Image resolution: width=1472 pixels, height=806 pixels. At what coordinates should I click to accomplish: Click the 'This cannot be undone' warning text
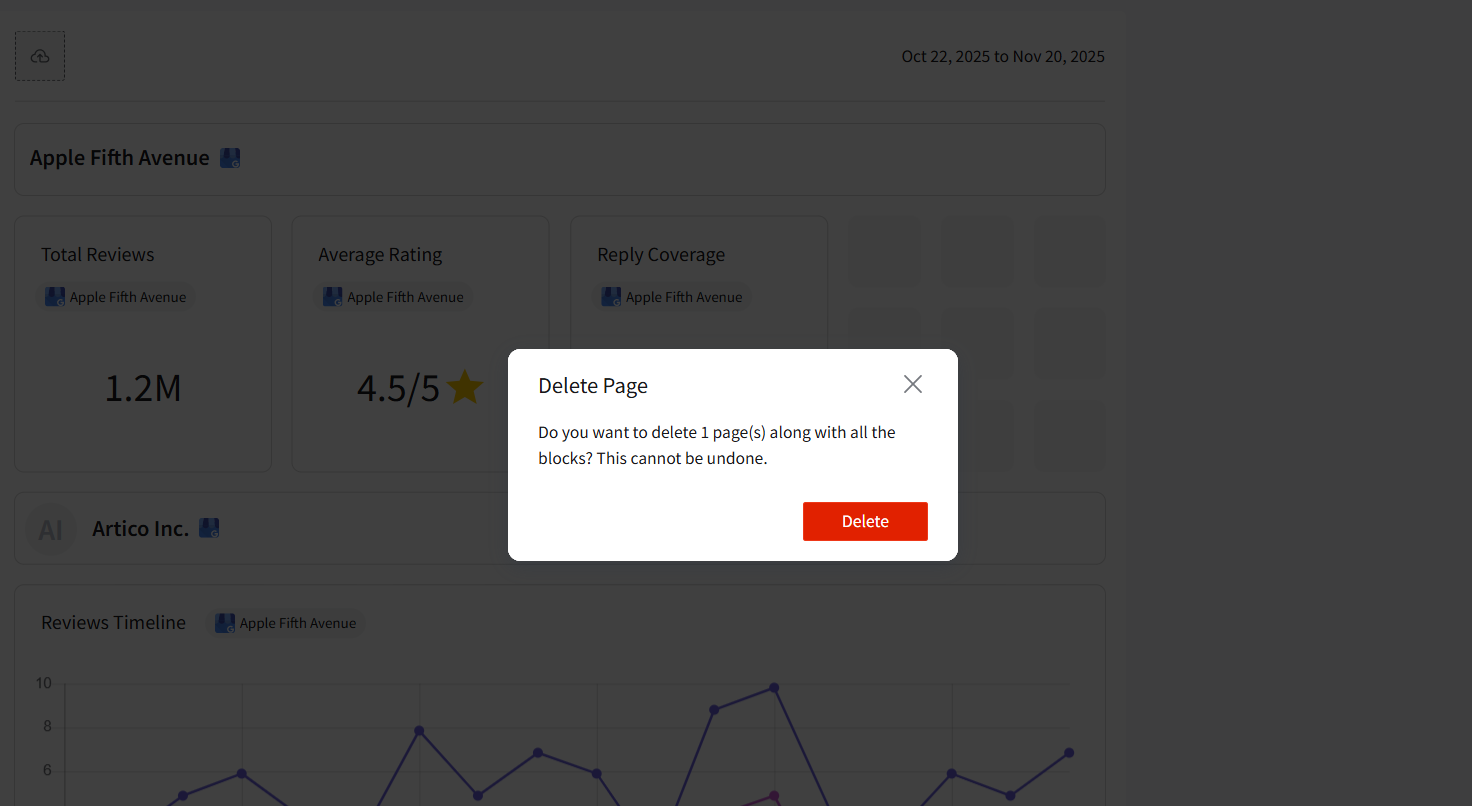[682, 459]
